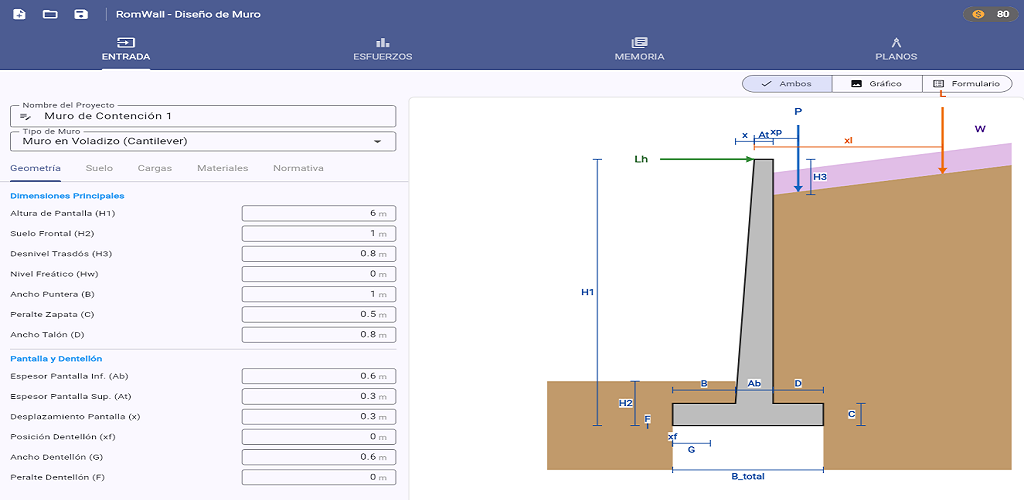
Task: Click the coin credits badge showing 80
Action: point(990,14)
